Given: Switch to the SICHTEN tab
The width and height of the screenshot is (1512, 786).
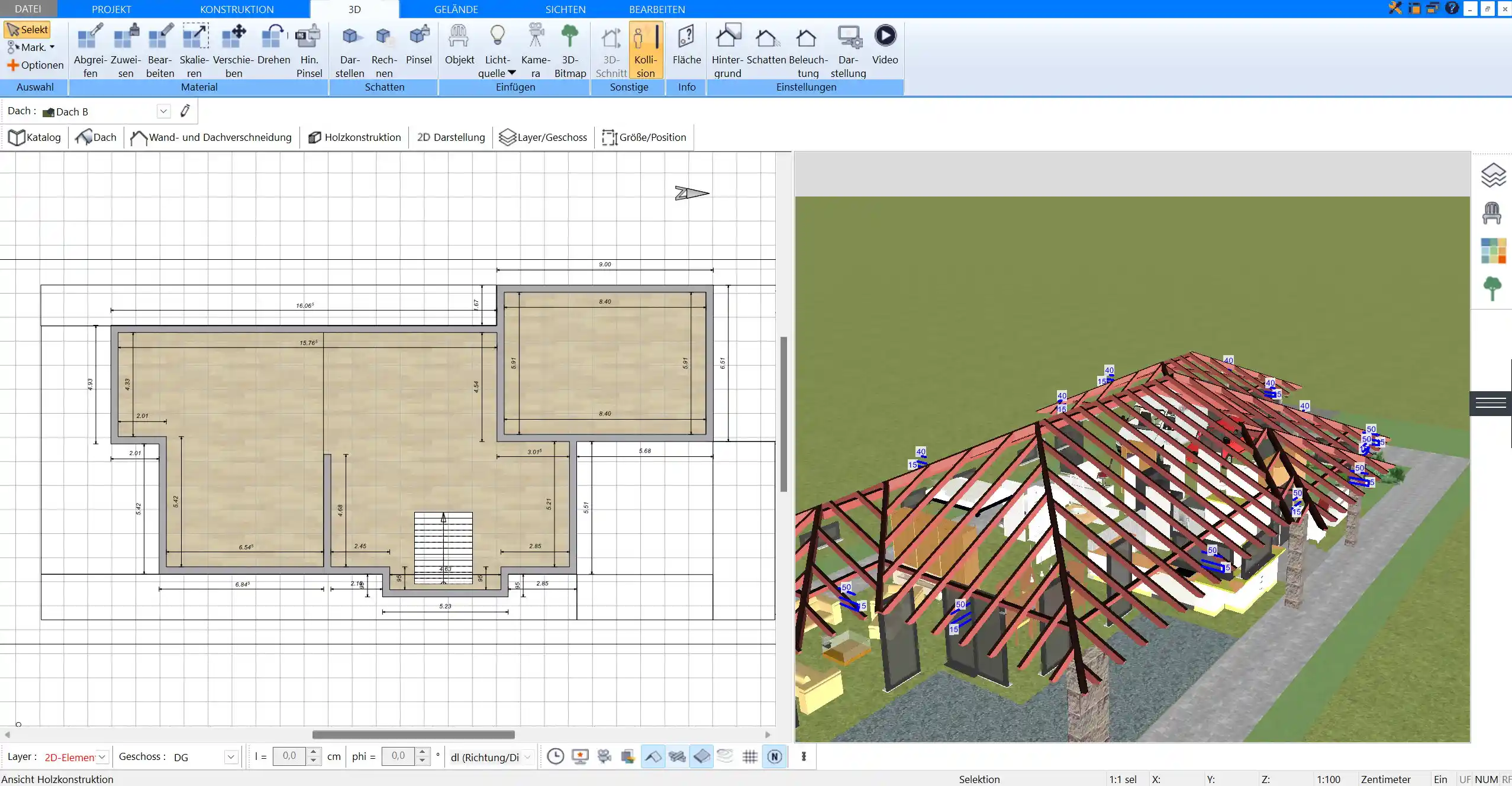Looking at the screenshot, I should click(565, 9).
